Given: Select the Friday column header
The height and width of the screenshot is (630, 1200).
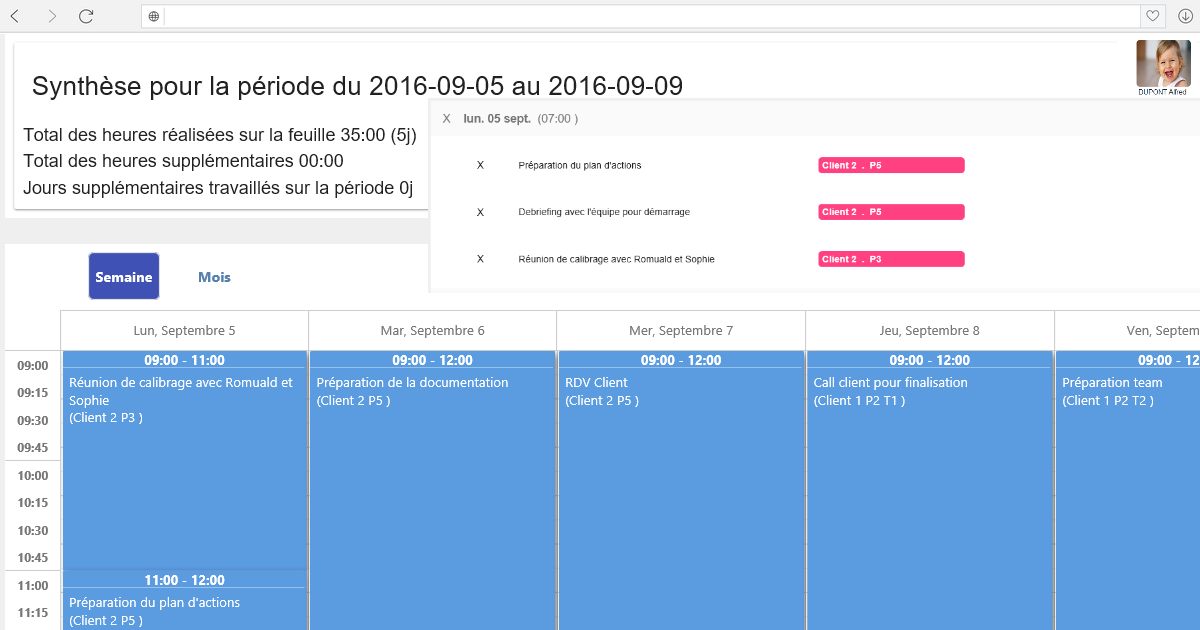Looking at the screenshot, I should click(1128, 330).
